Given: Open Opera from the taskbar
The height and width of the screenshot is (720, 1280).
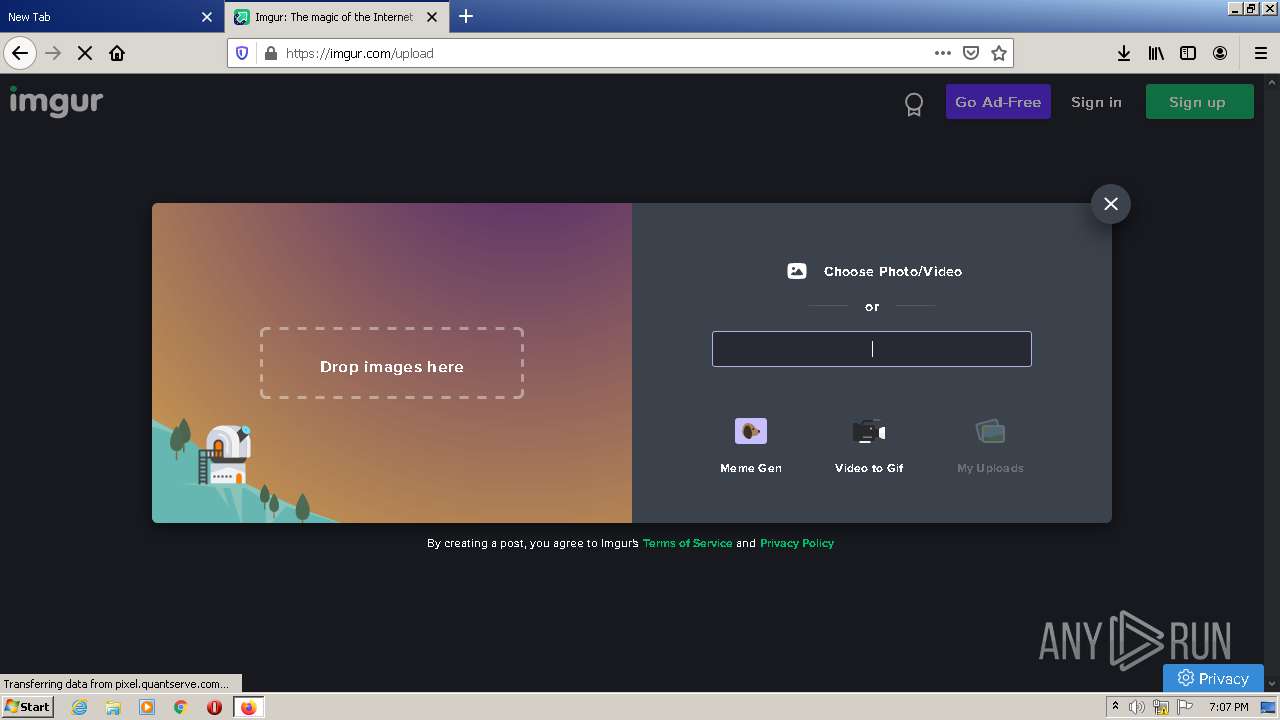Looking at the screenshot, I should click(x=214, y=707).
